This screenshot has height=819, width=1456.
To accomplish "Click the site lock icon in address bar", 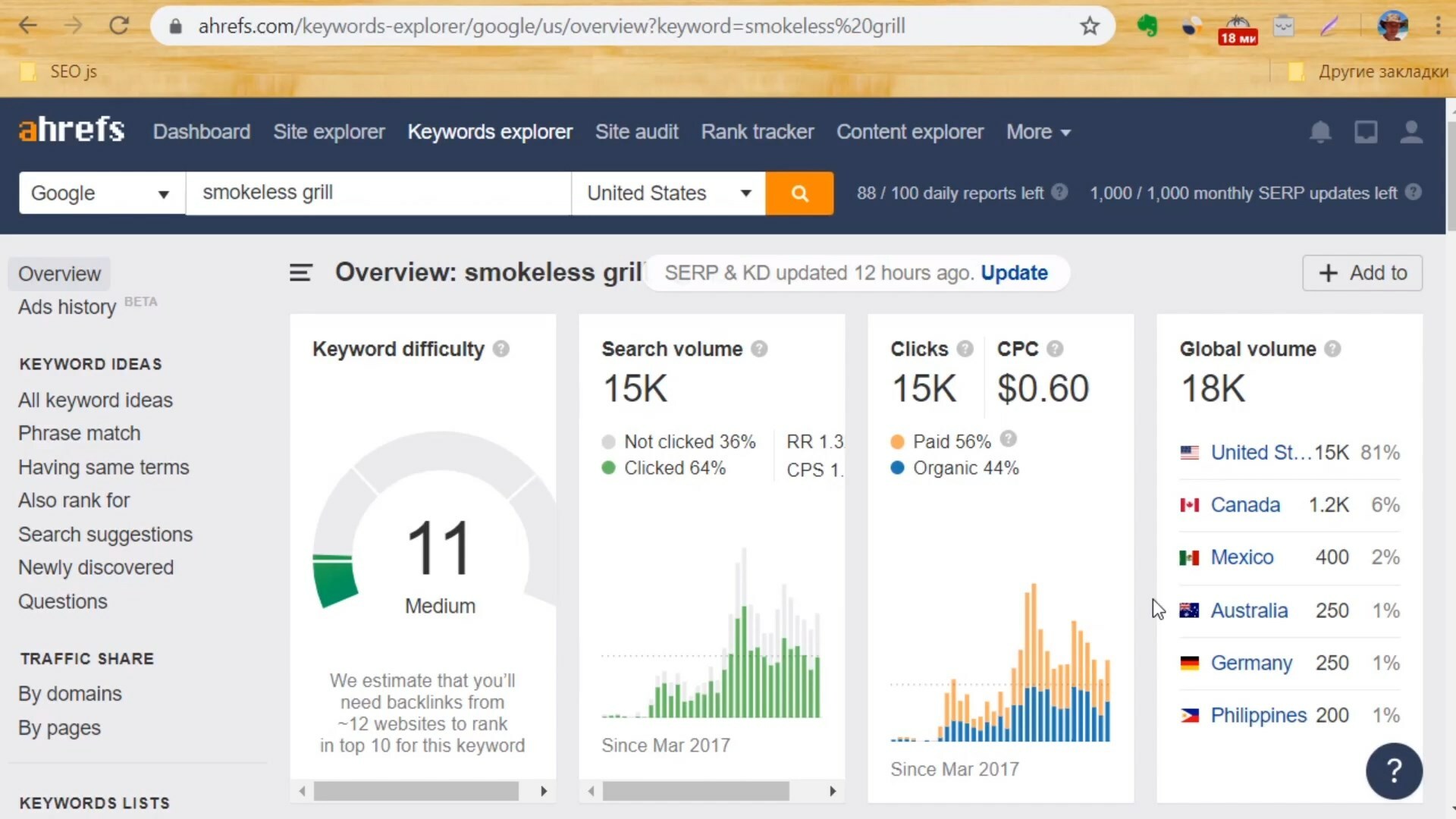I will pyautogui.click(x=176, y=27).
